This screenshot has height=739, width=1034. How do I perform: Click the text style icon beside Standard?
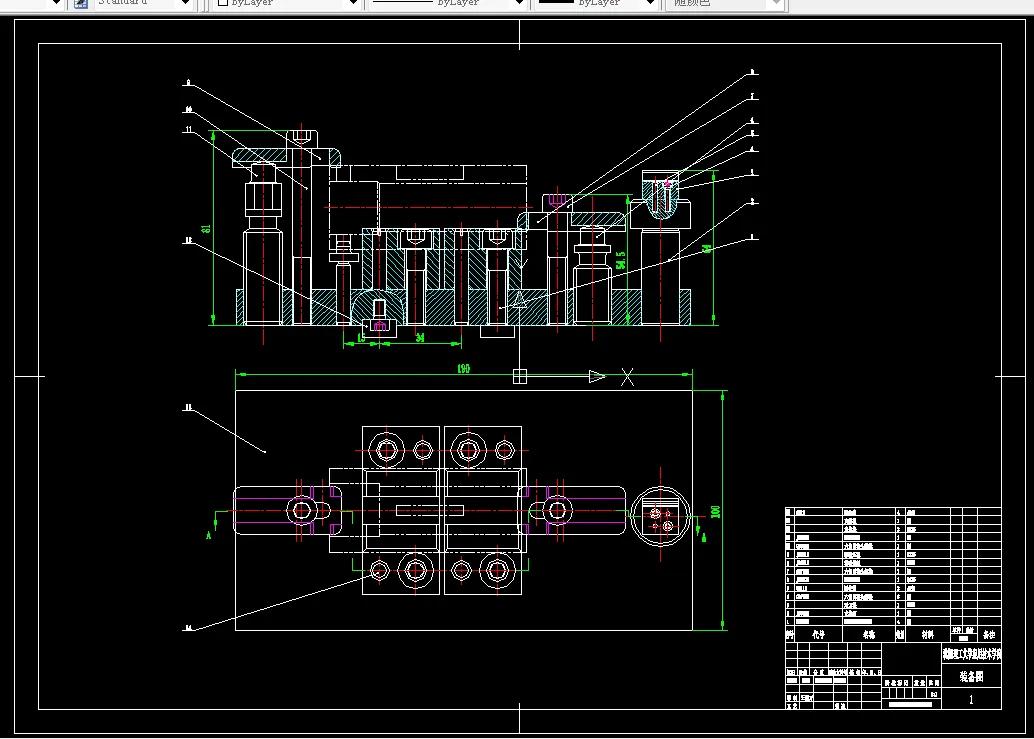coord(80,3)
